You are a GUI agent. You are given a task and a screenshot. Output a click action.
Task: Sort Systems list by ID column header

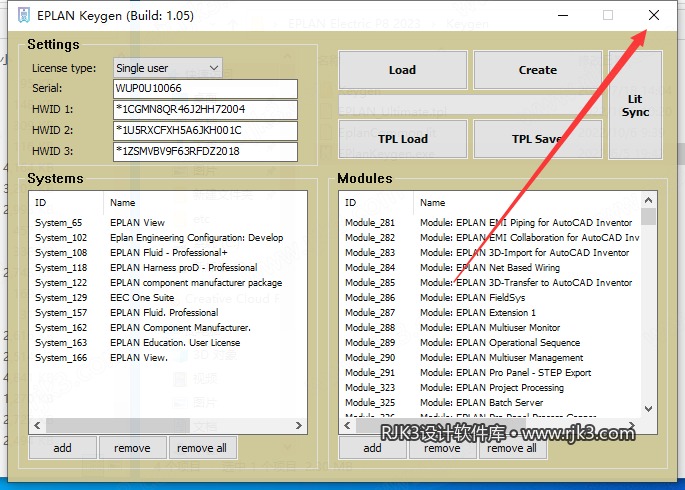click(66, 203)
